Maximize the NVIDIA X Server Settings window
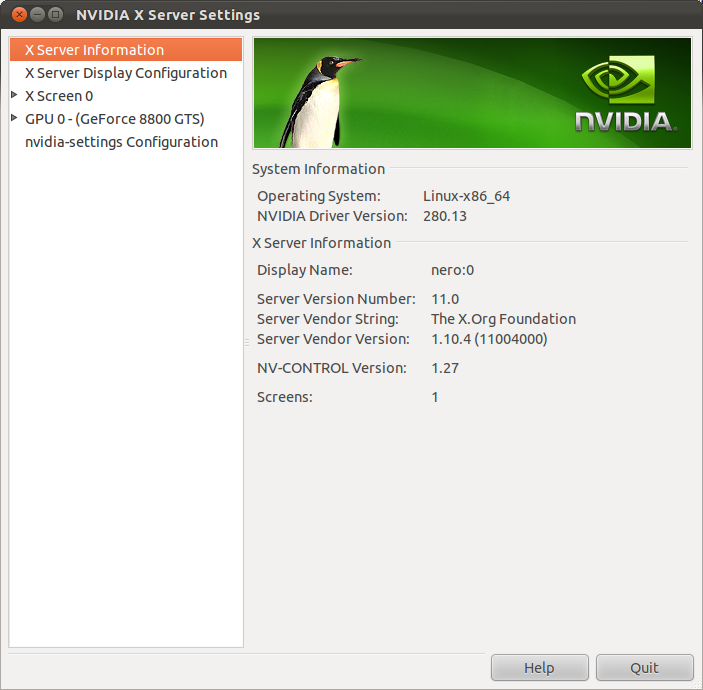This screenshot has height=690, width=703. (55, 15)
